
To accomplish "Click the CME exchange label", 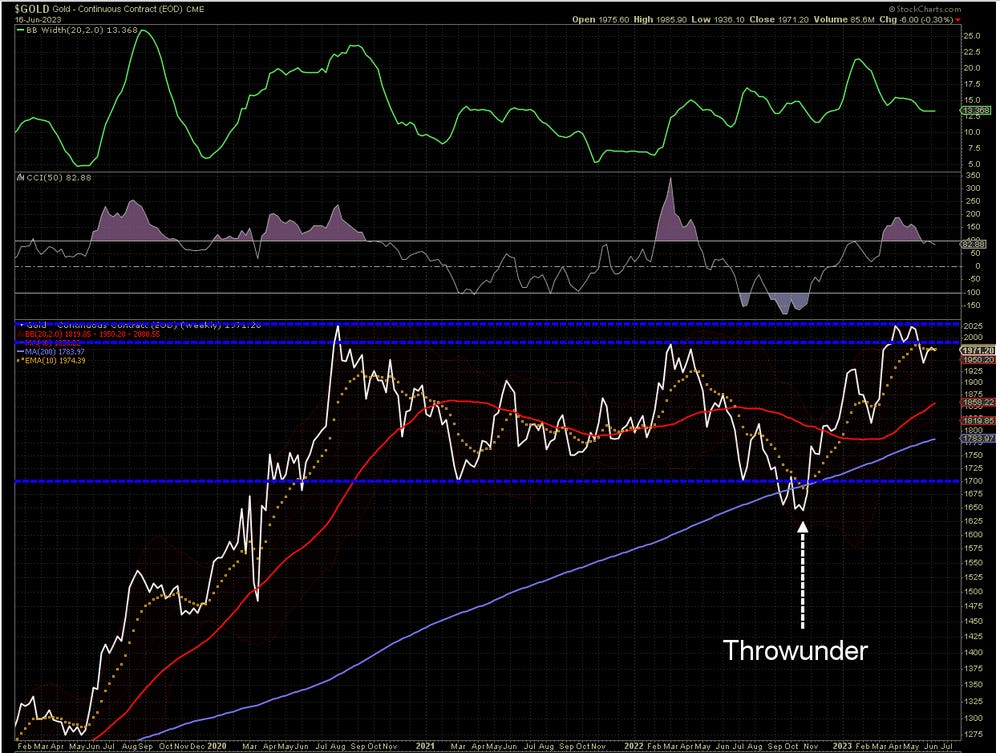I will (195, 10).
